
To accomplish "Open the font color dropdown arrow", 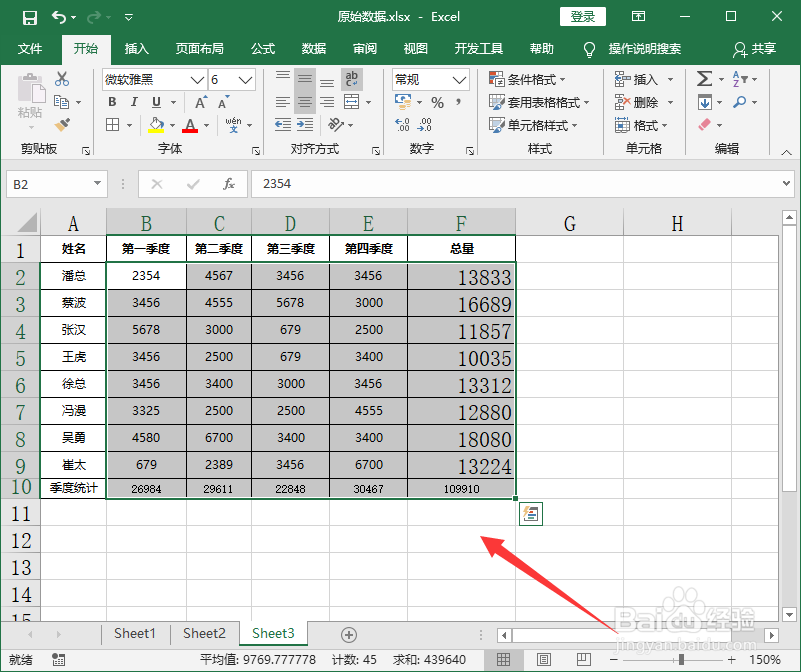I will coord(206,125).
